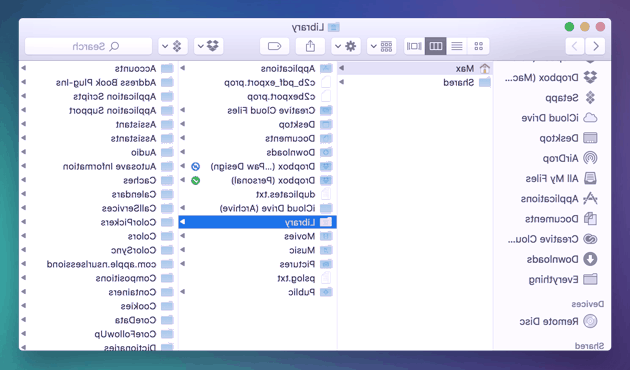This screenshot has width=630, height=370.
Task: Expand the Documents folder arrow in the Max column
Action: 182,138
